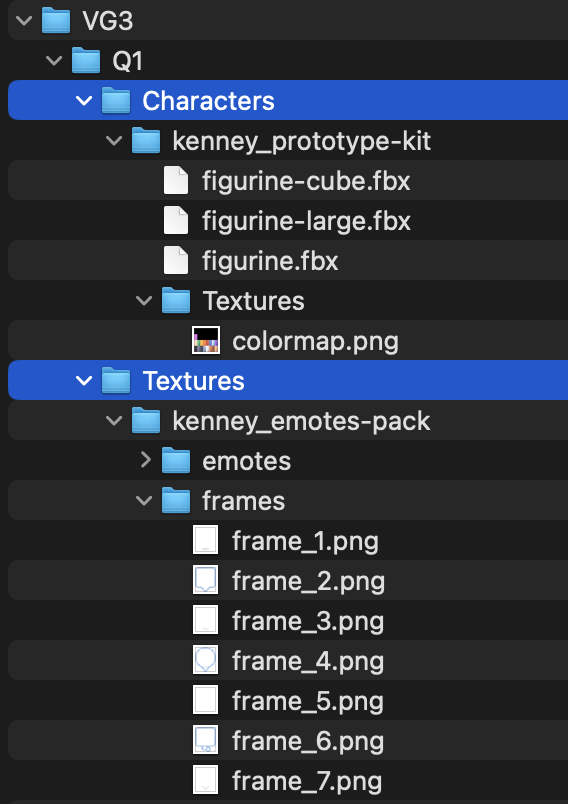Select the frame_7.png file name
Viewport: 568px width, 804px height.
tap(307, 781)
